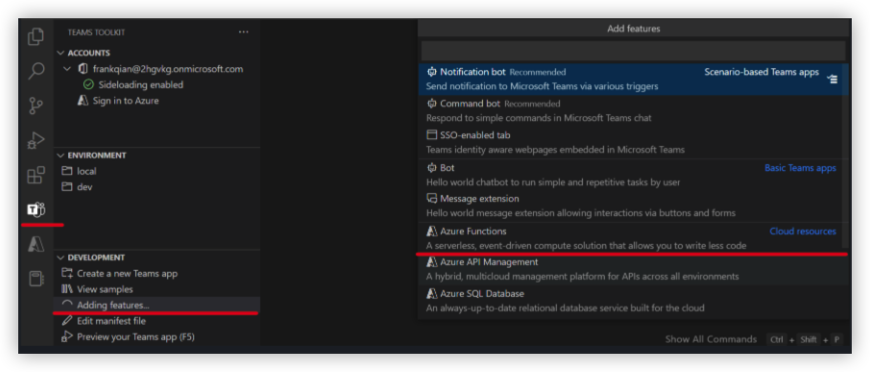Open the notebook icon below Azure icon
Viewport: 870px width, 372px height.
(36, 279)
